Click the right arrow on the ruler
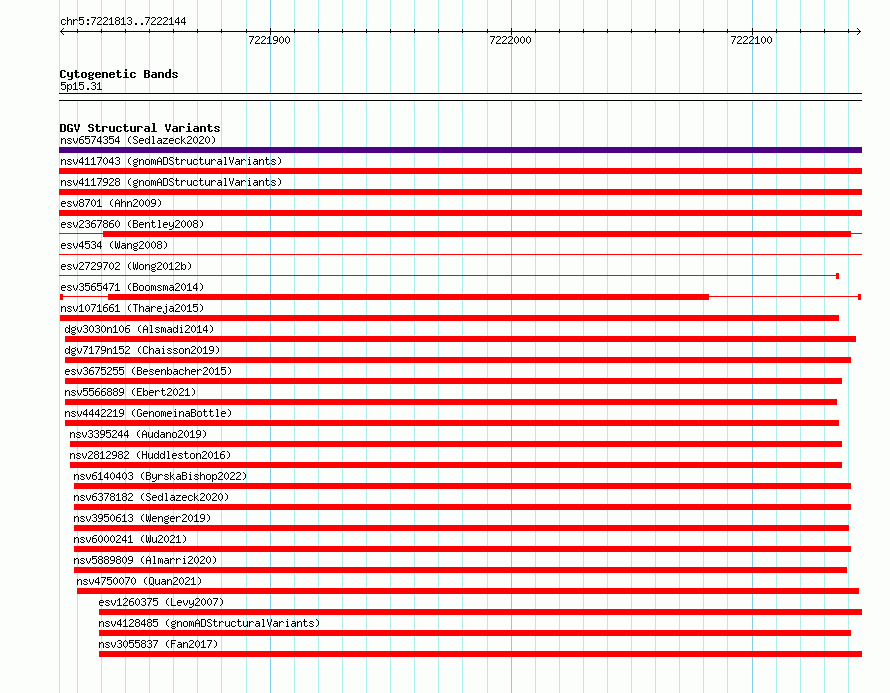 pyautogui.click(x=859, y=32)
